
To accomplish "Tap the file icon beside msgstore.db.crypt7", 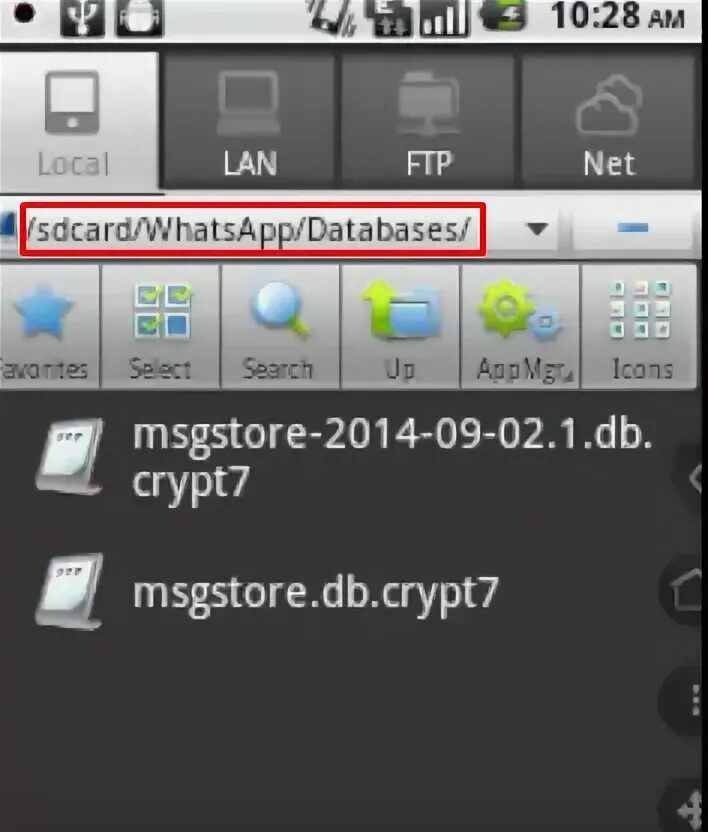I will [70, 591].
